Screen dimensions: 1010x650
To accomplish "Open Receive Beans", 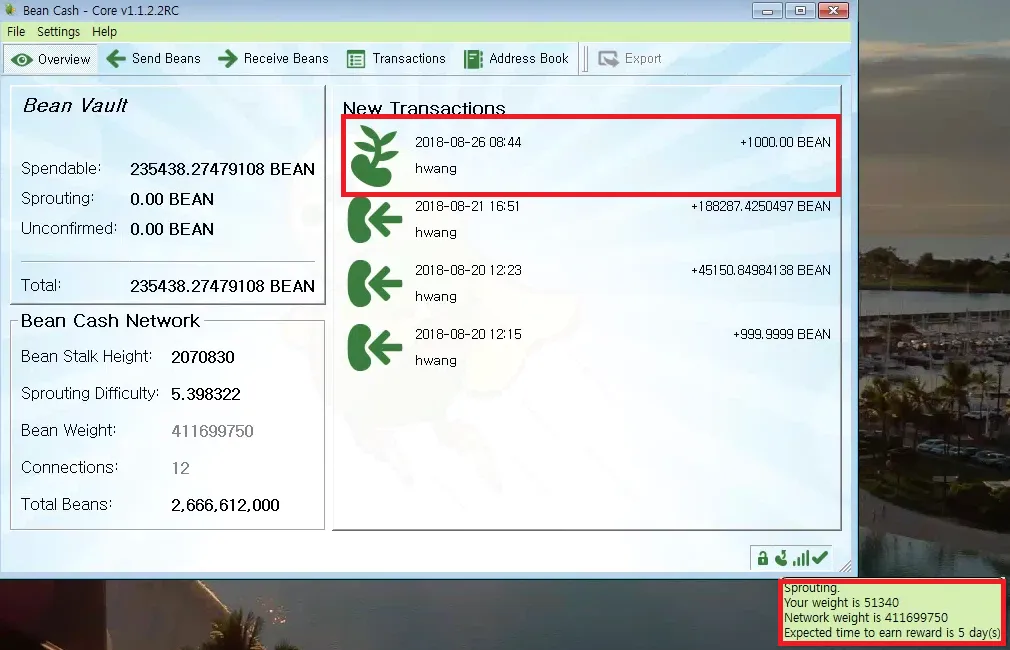I will click(x=273, y=59).
